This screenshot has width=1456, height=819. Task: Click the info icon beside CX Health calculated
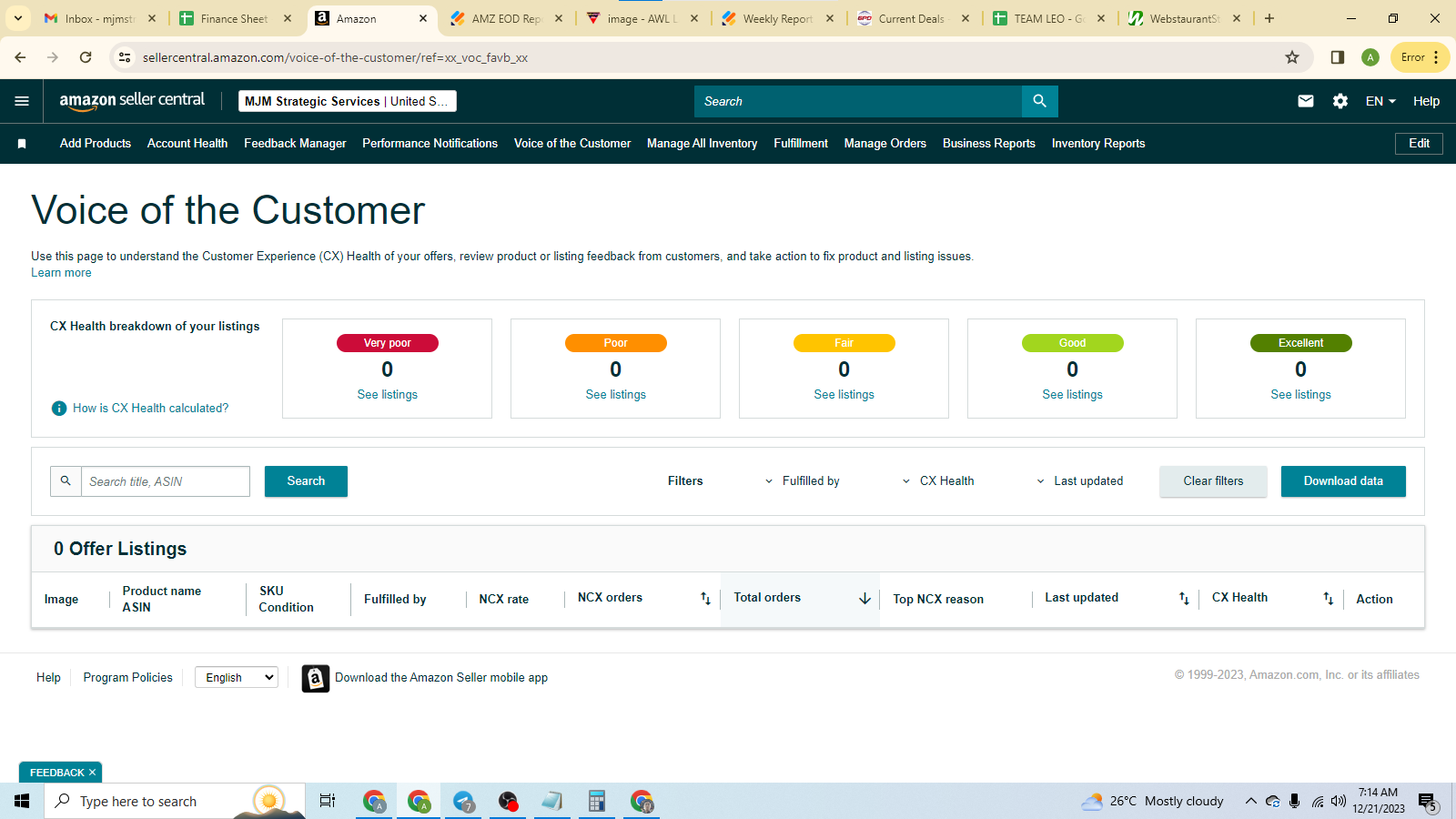tap(59, 409)
